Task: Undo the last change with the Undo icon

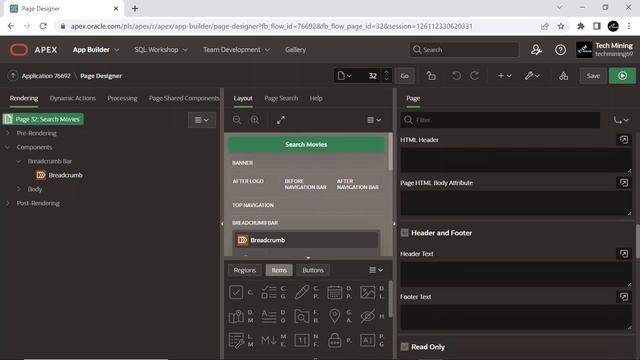Action: coord(456,76)
